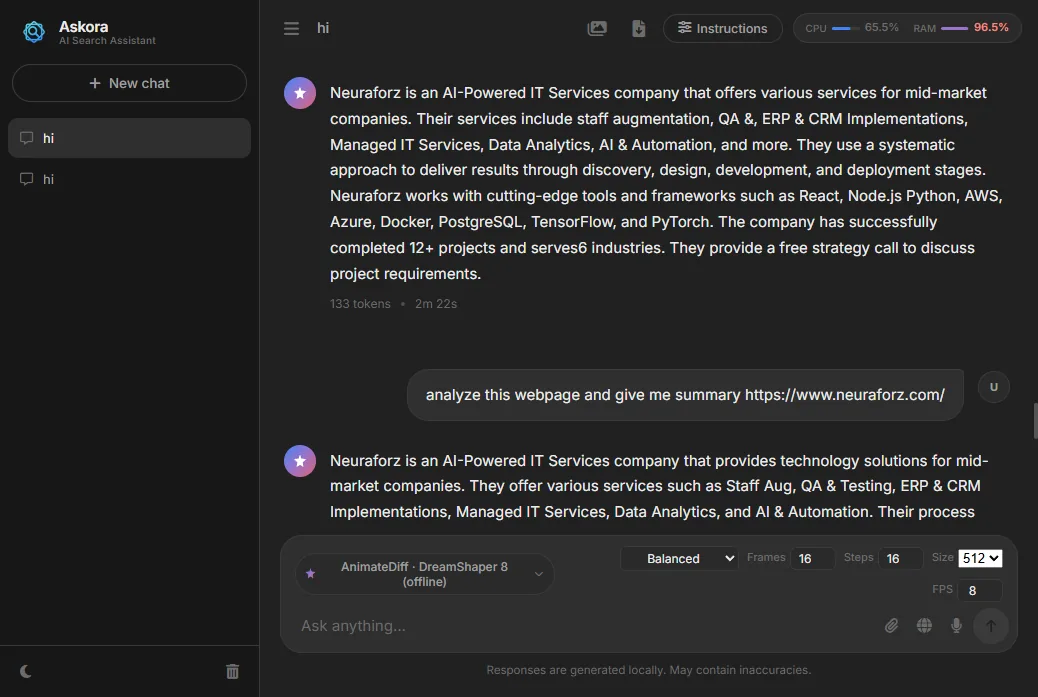This screenshot has height=697, width=1038.
Task: Click the send arrow button
Action: click(x=990, y=626)
